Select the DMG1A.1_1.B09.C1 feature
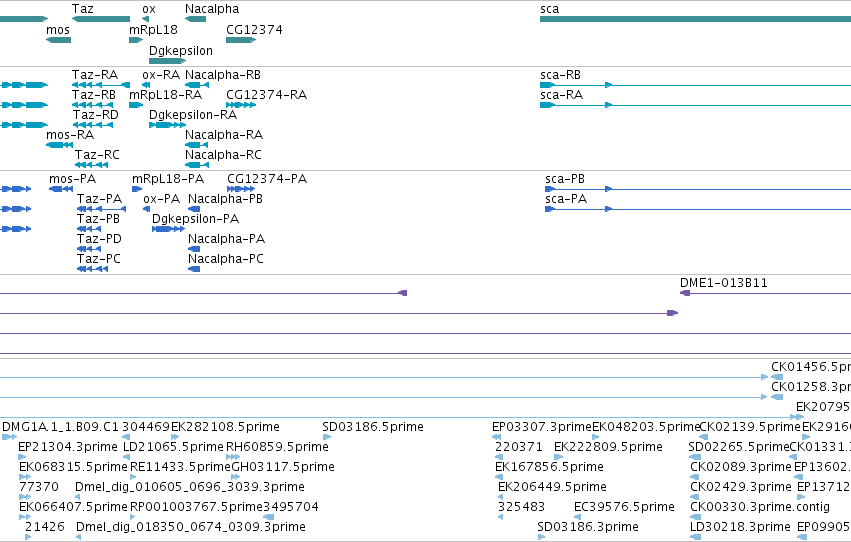 10,437
